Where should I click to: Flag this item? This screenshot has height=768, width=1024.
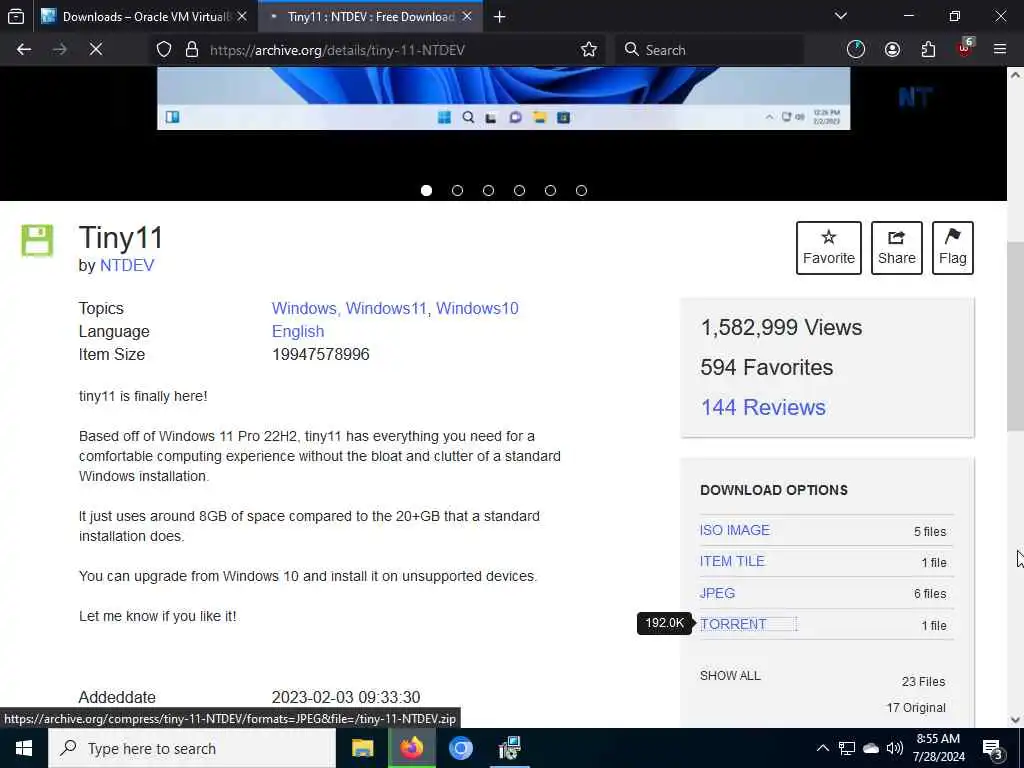[953, 248]
